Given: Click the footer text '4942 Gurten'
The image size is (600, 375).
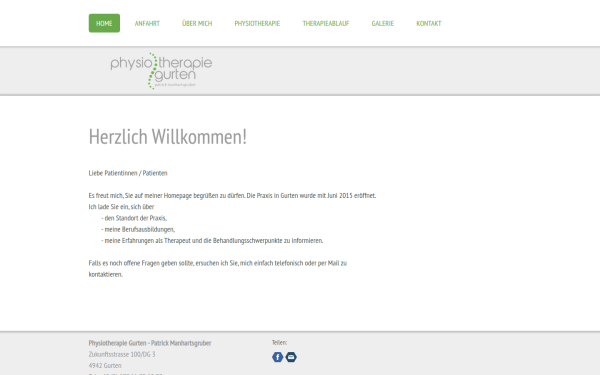Looking at the screenshot, I should (x=105, y=365).
